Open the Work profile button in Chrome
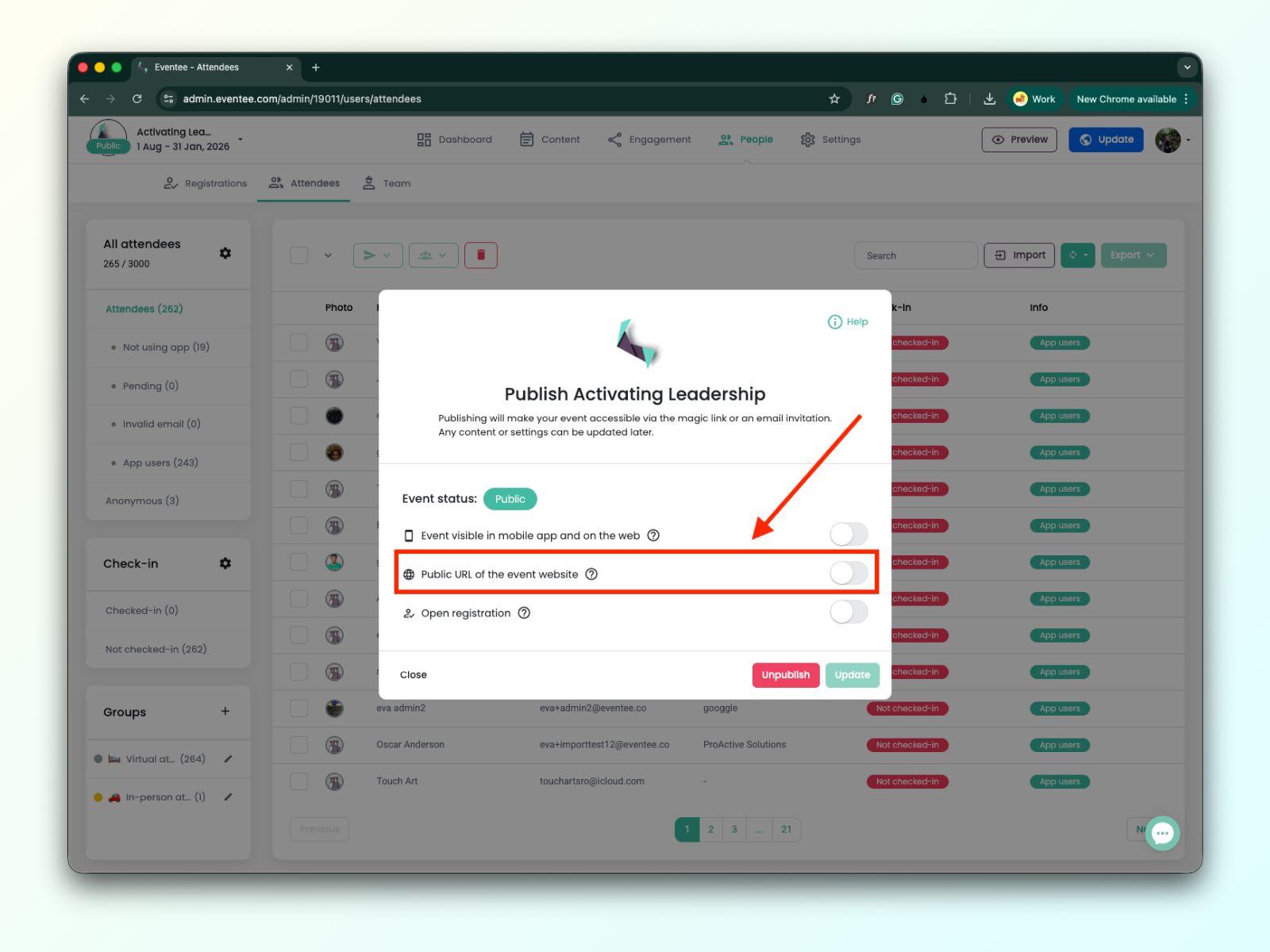 [x=1034, y=99]
